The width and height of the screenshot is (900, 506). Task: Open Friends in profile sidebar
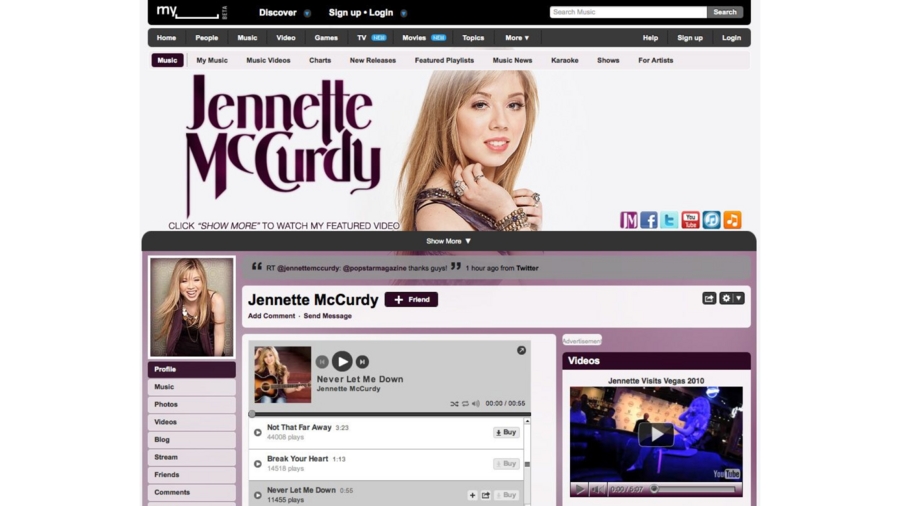pyautogui.click(x=192, y=475)
